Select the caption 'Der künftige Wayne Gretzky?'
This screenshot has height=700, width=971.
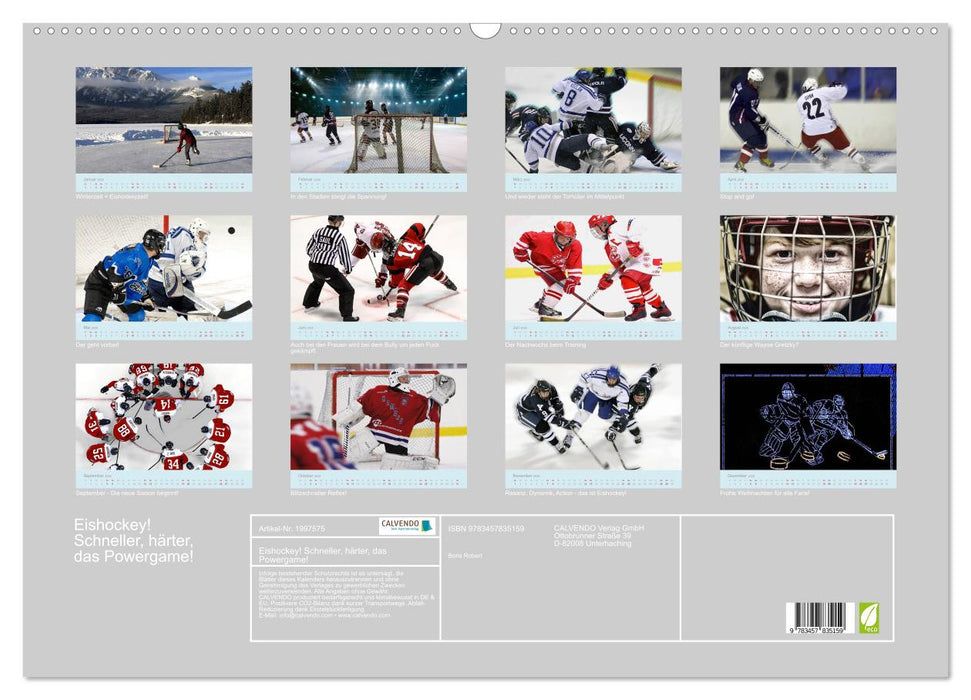pos(760,344)
